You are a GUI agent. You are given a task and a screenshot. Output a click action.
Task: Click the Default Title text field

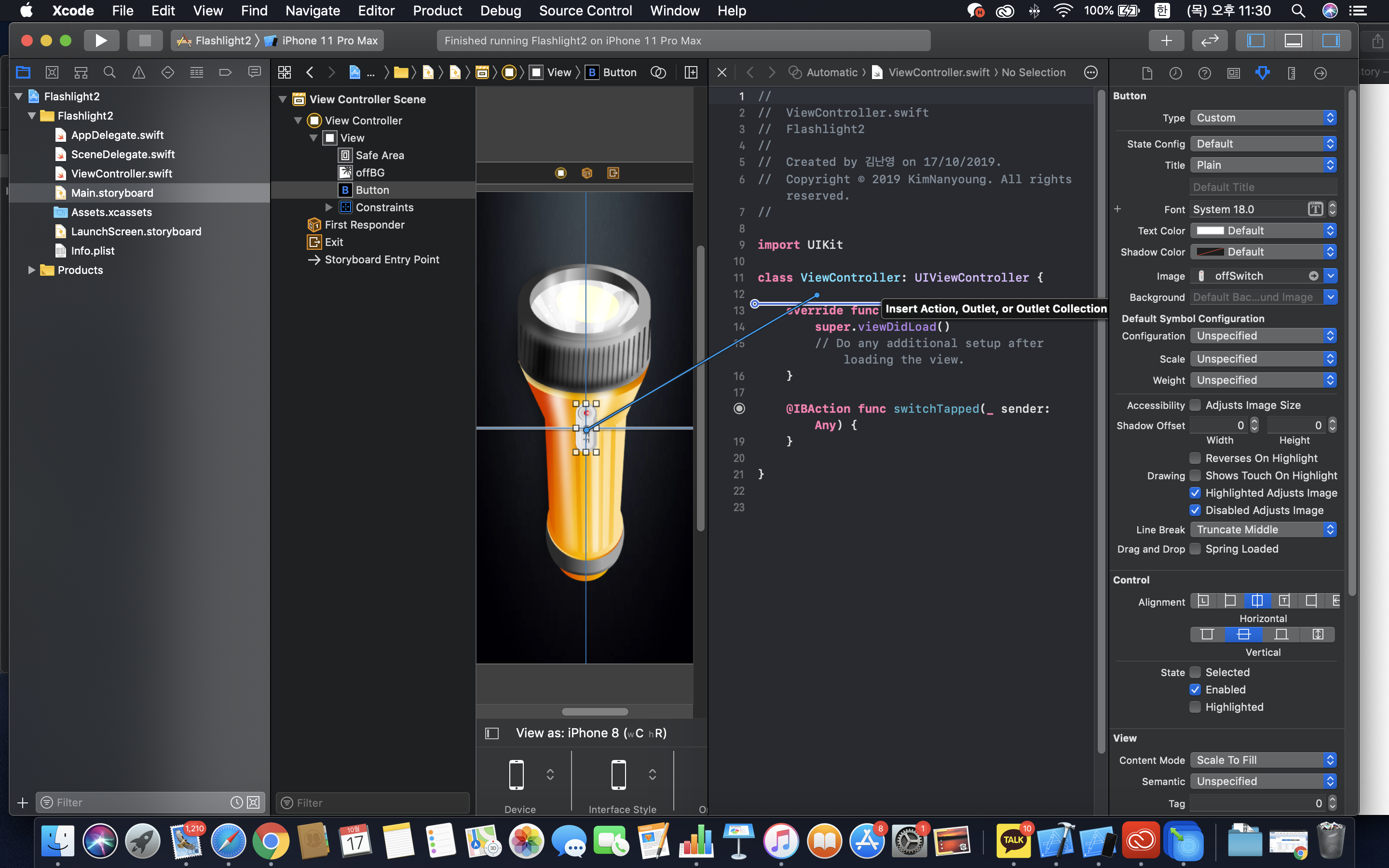click(x=1263, y=187)
